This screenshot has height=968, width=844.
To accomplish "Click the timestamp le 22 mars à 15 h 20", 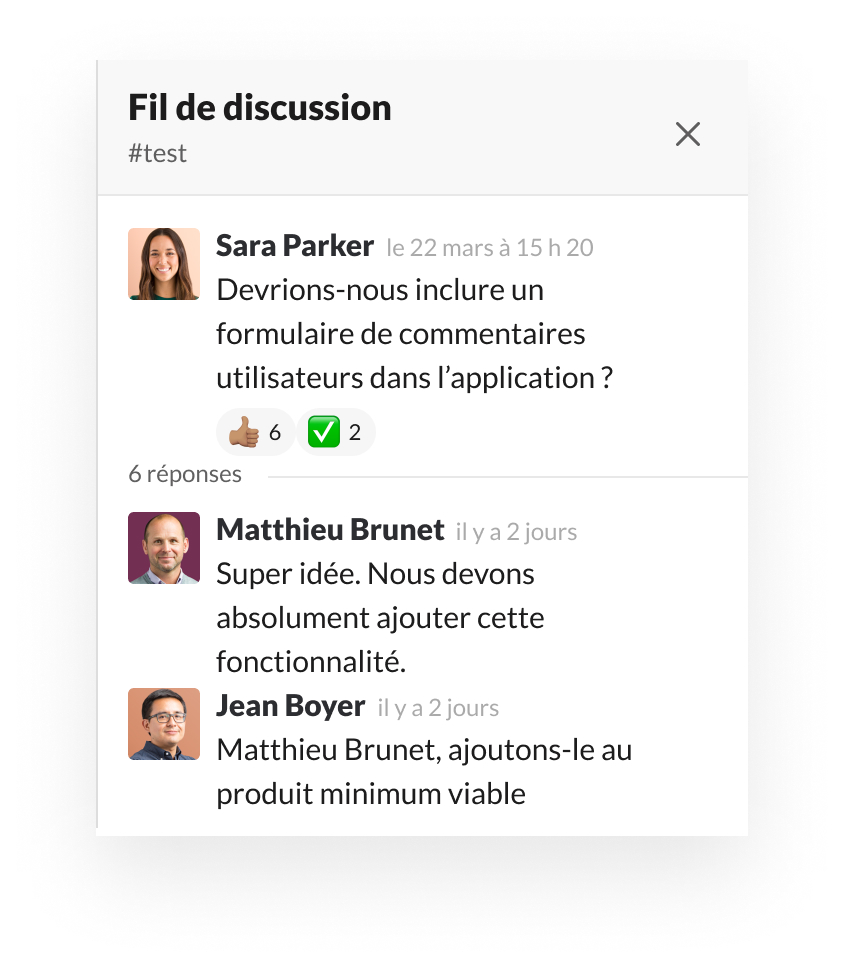I will 490,248.
